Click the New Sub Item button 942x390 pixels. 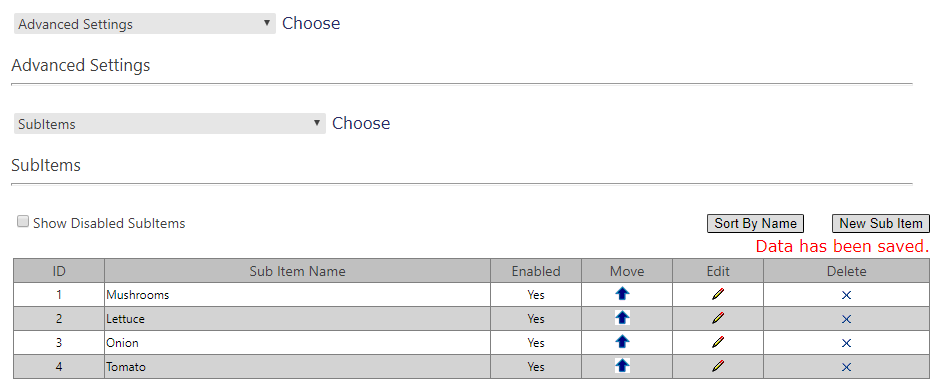point(881,224)
